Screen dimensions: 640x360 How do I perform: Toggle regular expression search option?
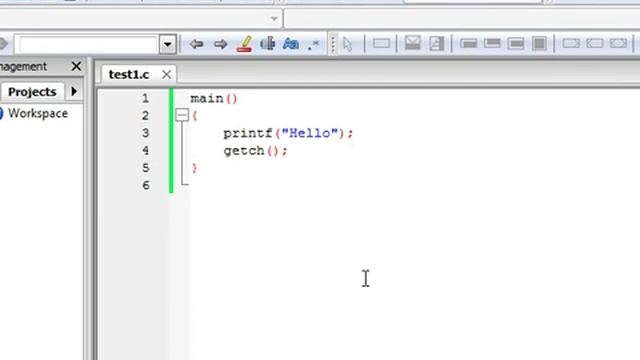313,44
